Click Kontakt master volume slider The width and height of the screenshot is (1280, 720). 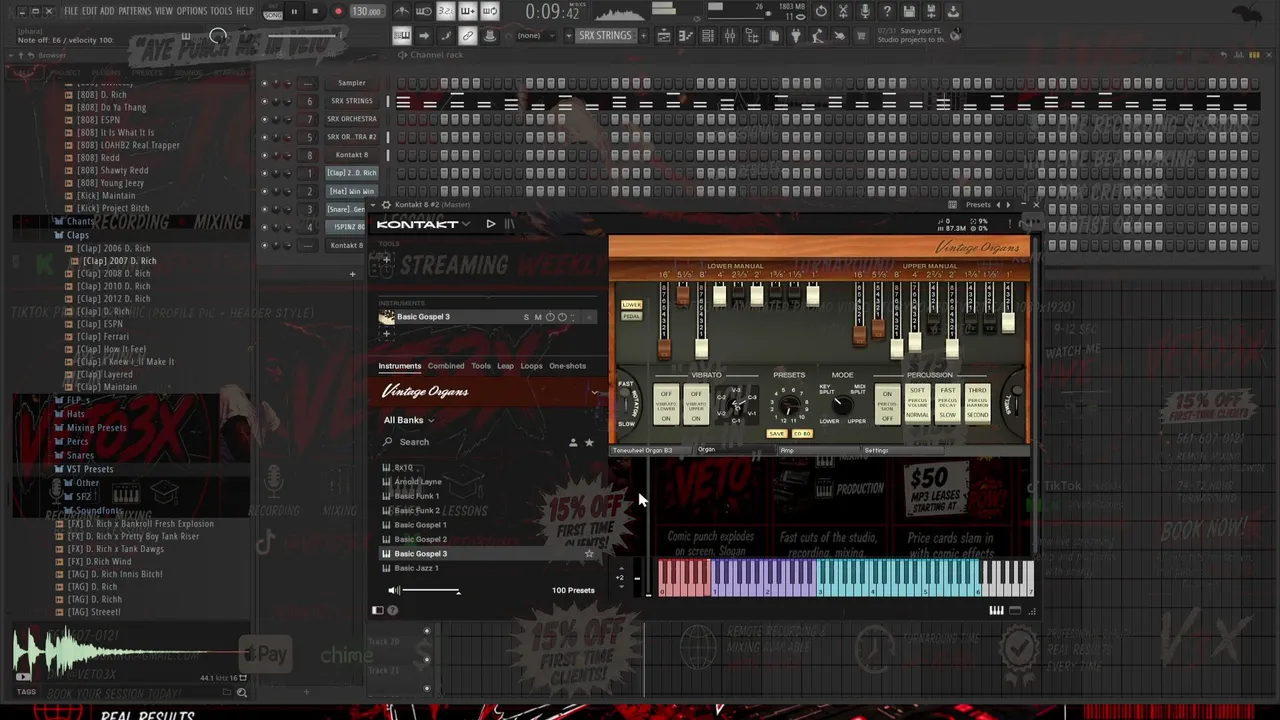[x=431, y=591]
